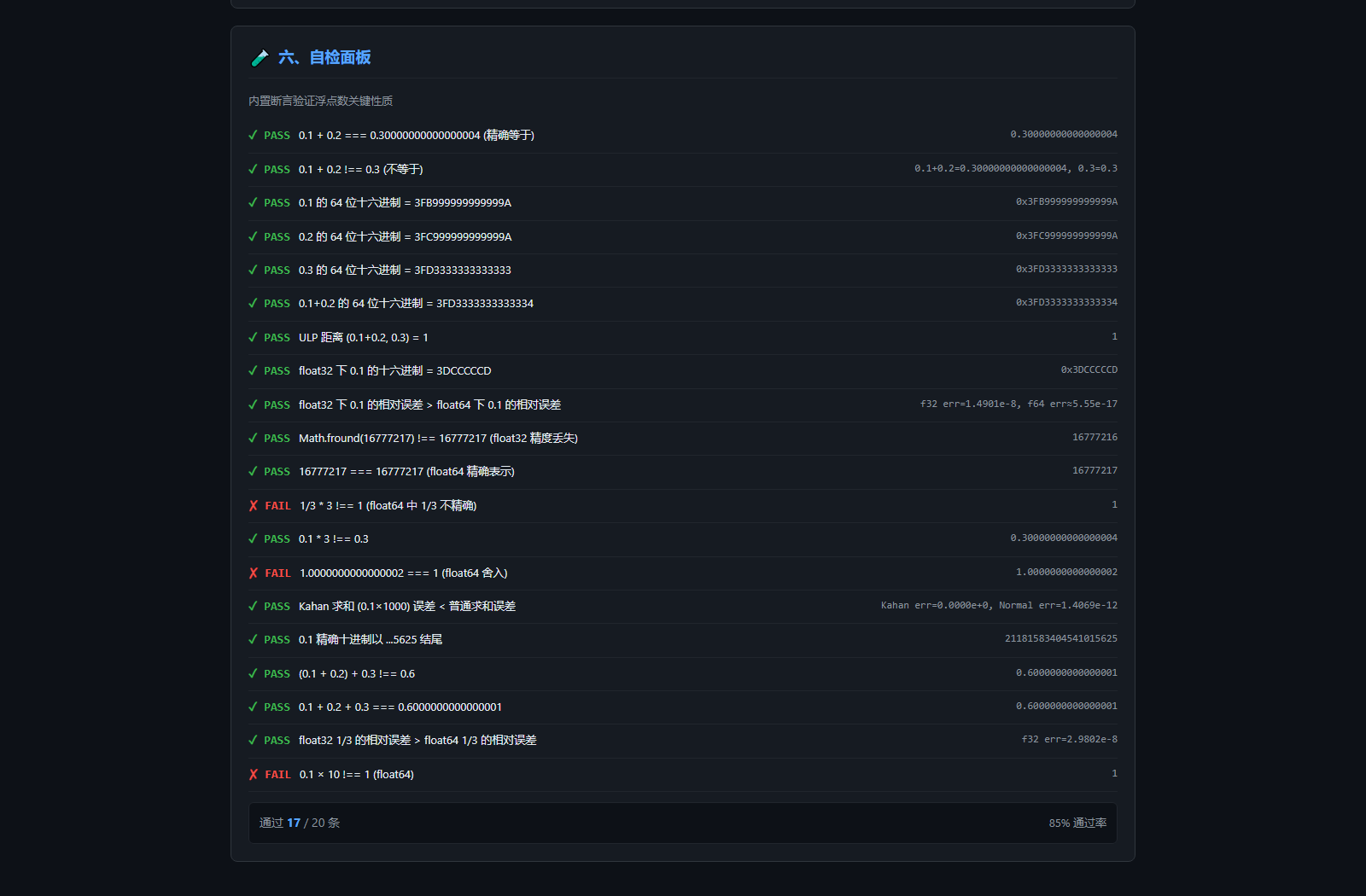1366x896 pixels.
Task: Select the description "ULP 距离 (0.1+0.2, 0.3) = 1"
Action: (364, 337)
